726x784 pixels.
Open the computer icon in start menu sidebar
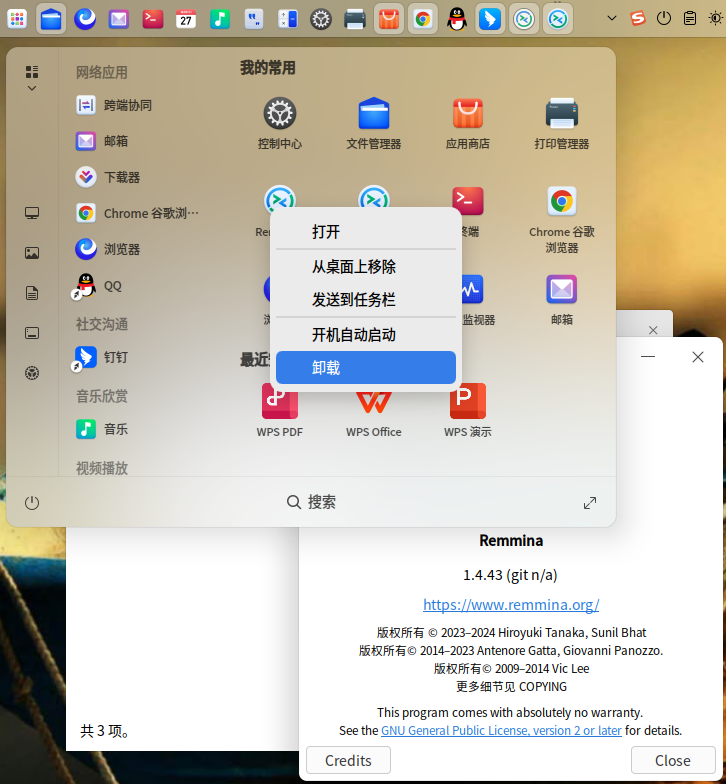32,214
